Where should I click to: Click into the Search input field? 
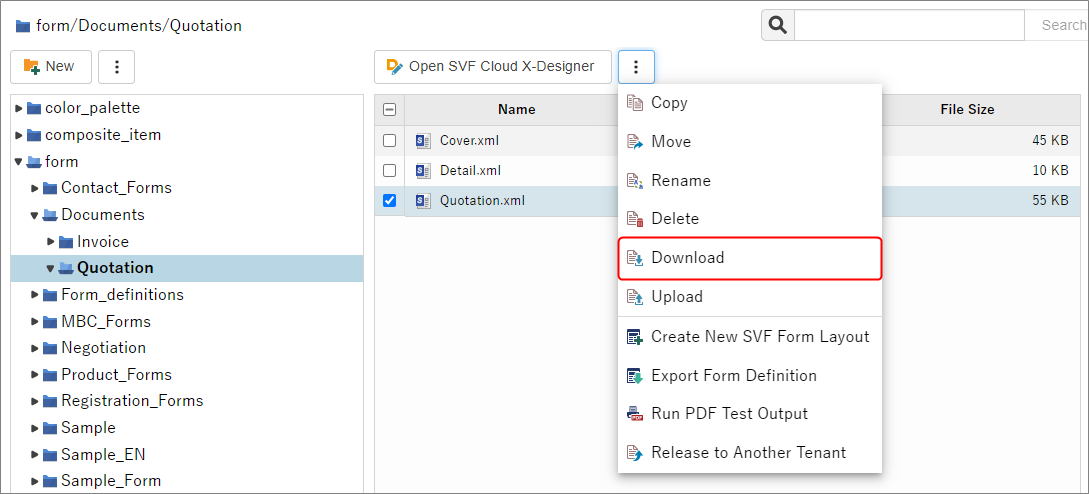tap(908, 25)
